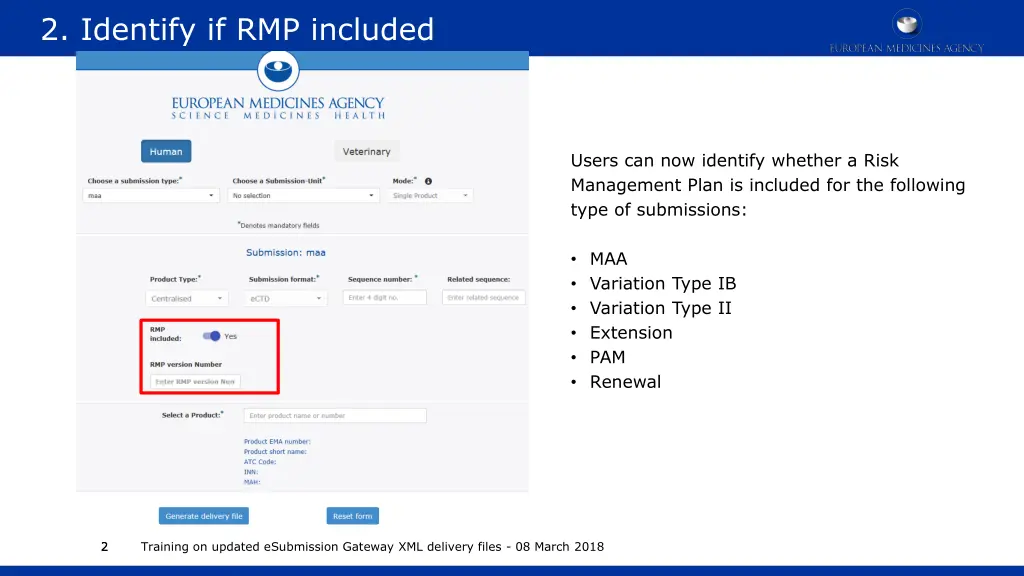Open the submission type dropdown showing maa
1024x576 pixels.
150,195
